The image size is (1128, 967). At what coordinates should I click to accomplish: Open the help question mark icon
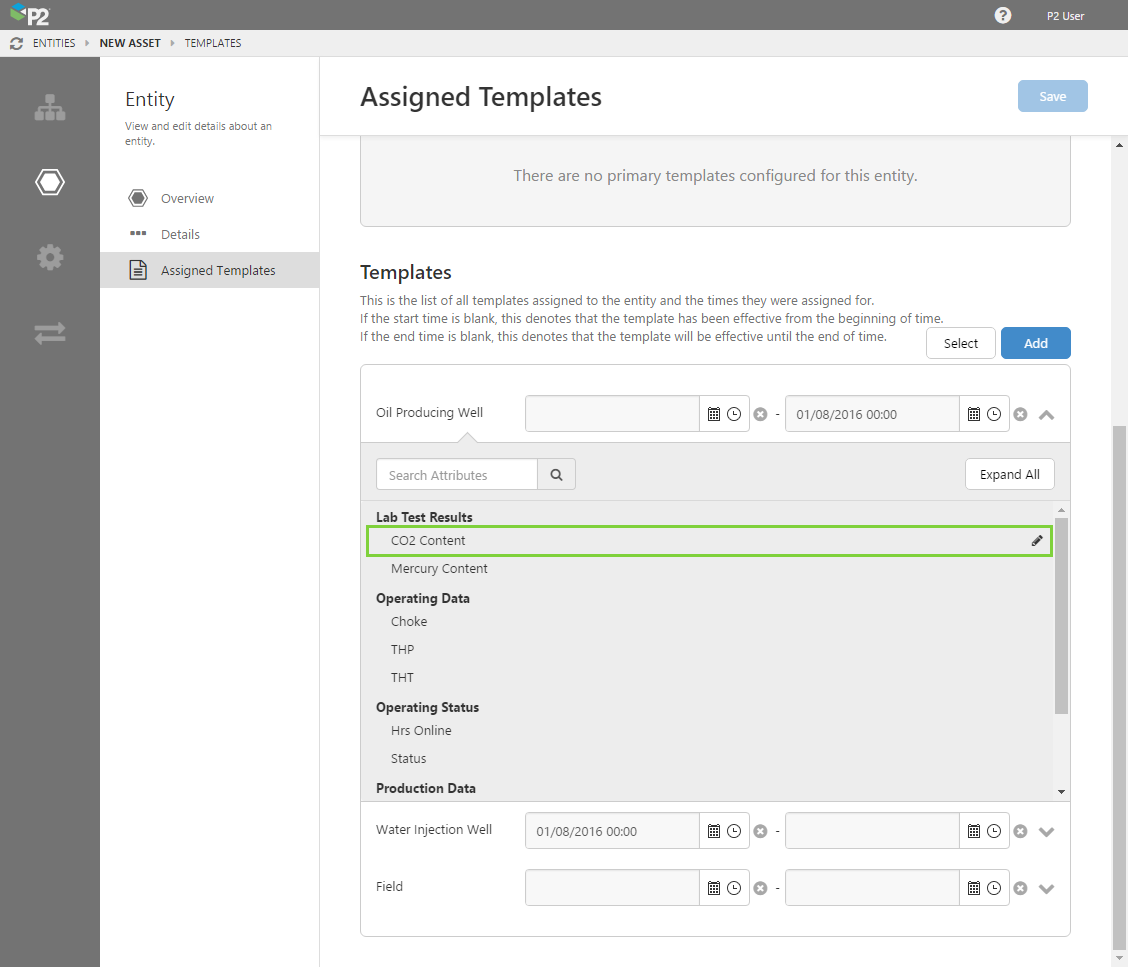click(x=1003, y=15)
